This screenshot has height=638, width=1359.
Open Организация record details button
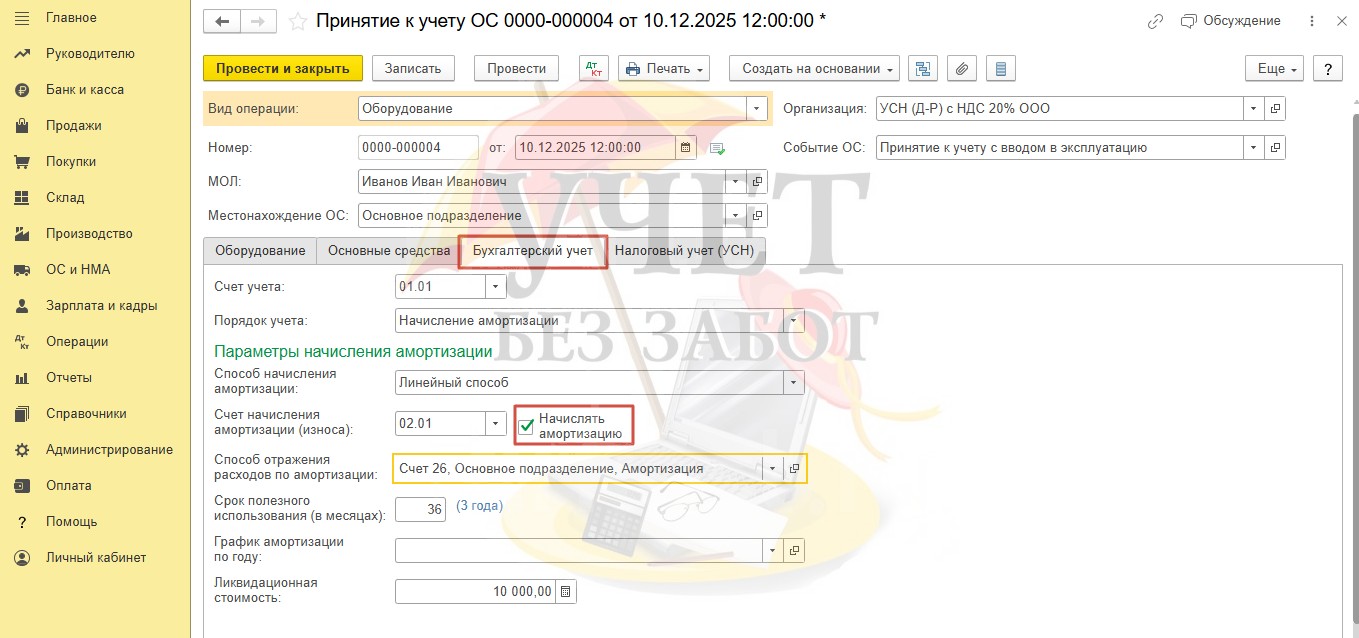click(1275, 108)
